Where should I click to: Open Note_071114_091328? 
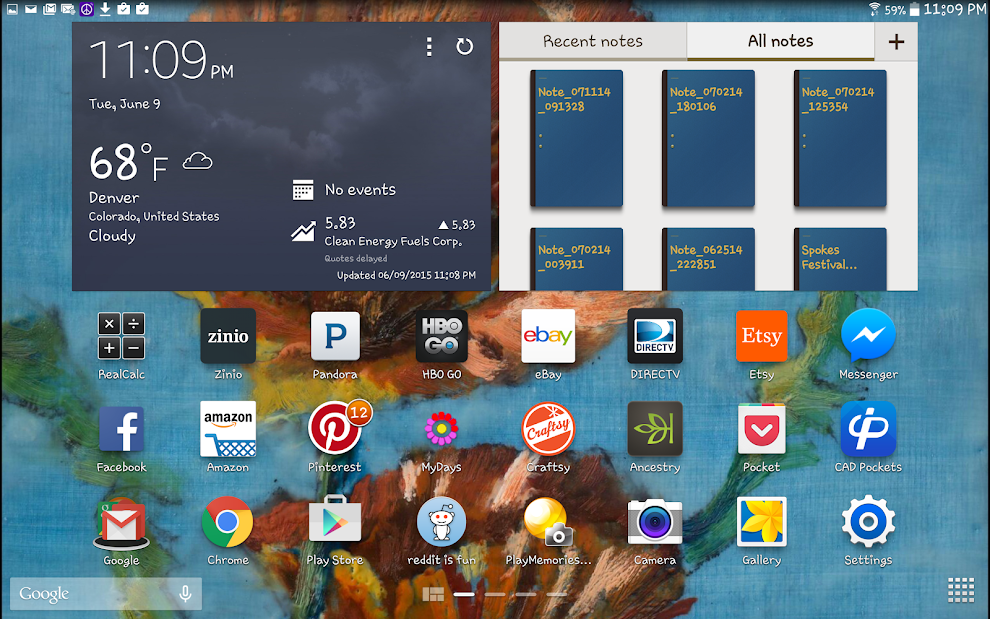pos(576,138)
